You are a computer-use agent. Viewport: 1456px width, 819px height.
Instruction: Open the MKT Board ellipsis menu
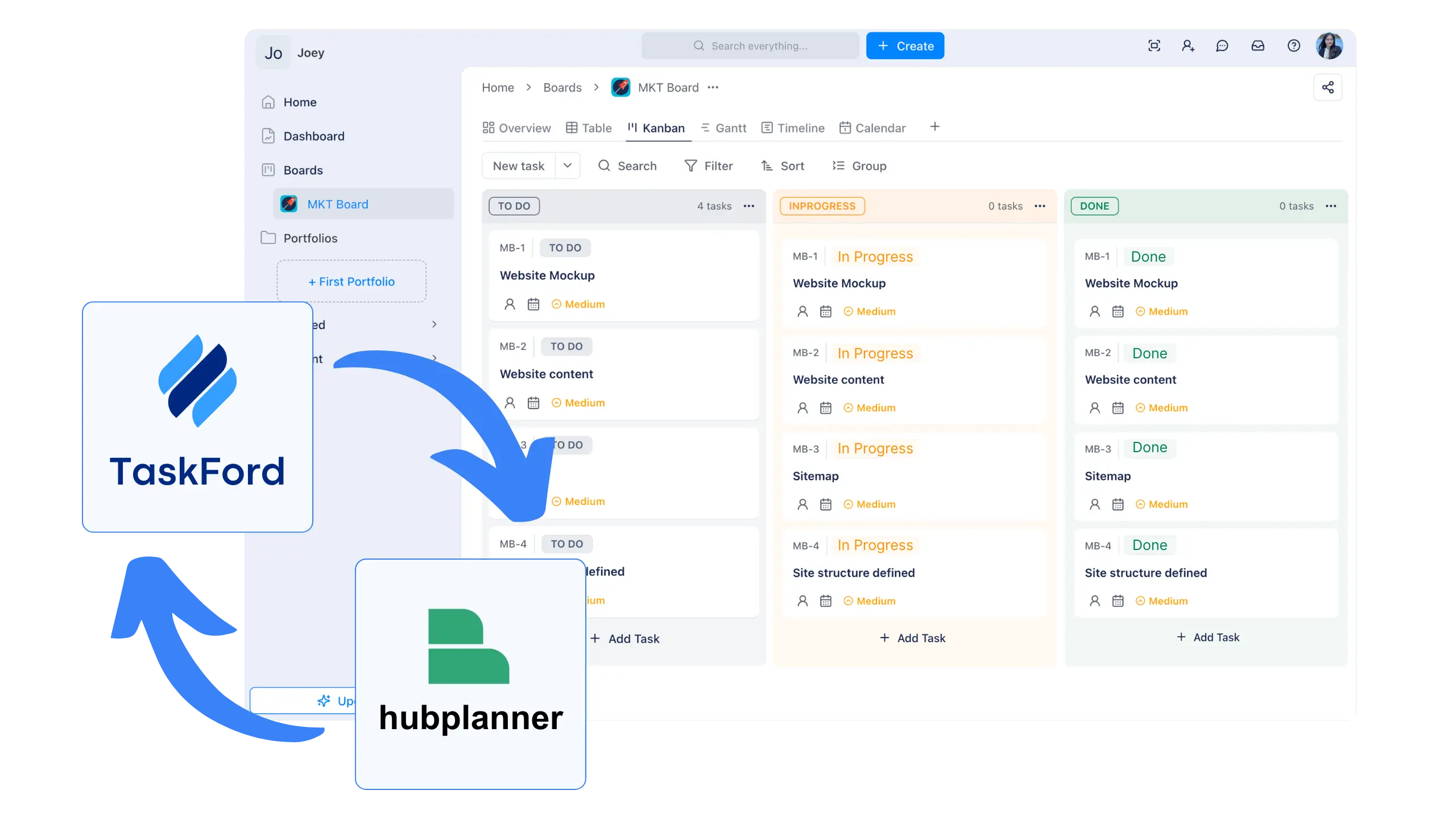coord(713,87)
